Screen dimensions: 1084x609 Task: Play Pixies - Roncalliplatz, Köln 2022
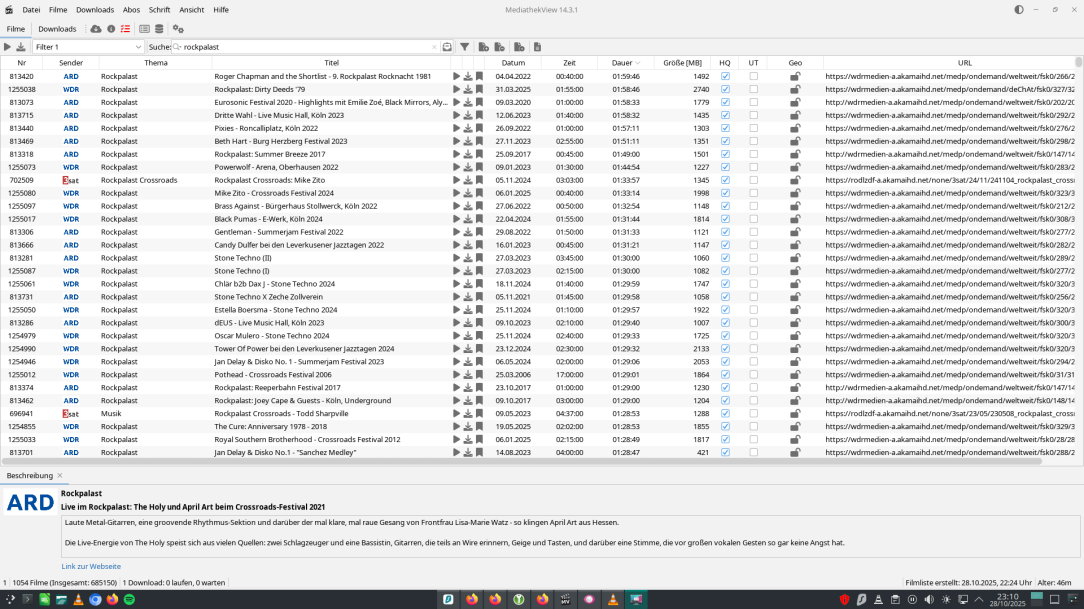coord(456,129)
